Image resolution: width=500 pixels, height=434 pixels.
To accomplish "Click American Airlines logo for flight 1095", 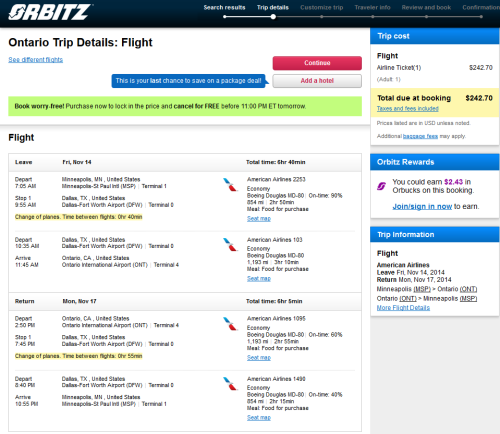I will (230, 324).
